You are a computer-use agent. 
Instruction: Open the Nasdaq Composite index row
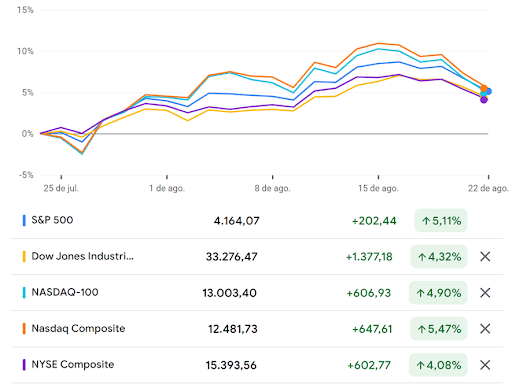[257, 329]
